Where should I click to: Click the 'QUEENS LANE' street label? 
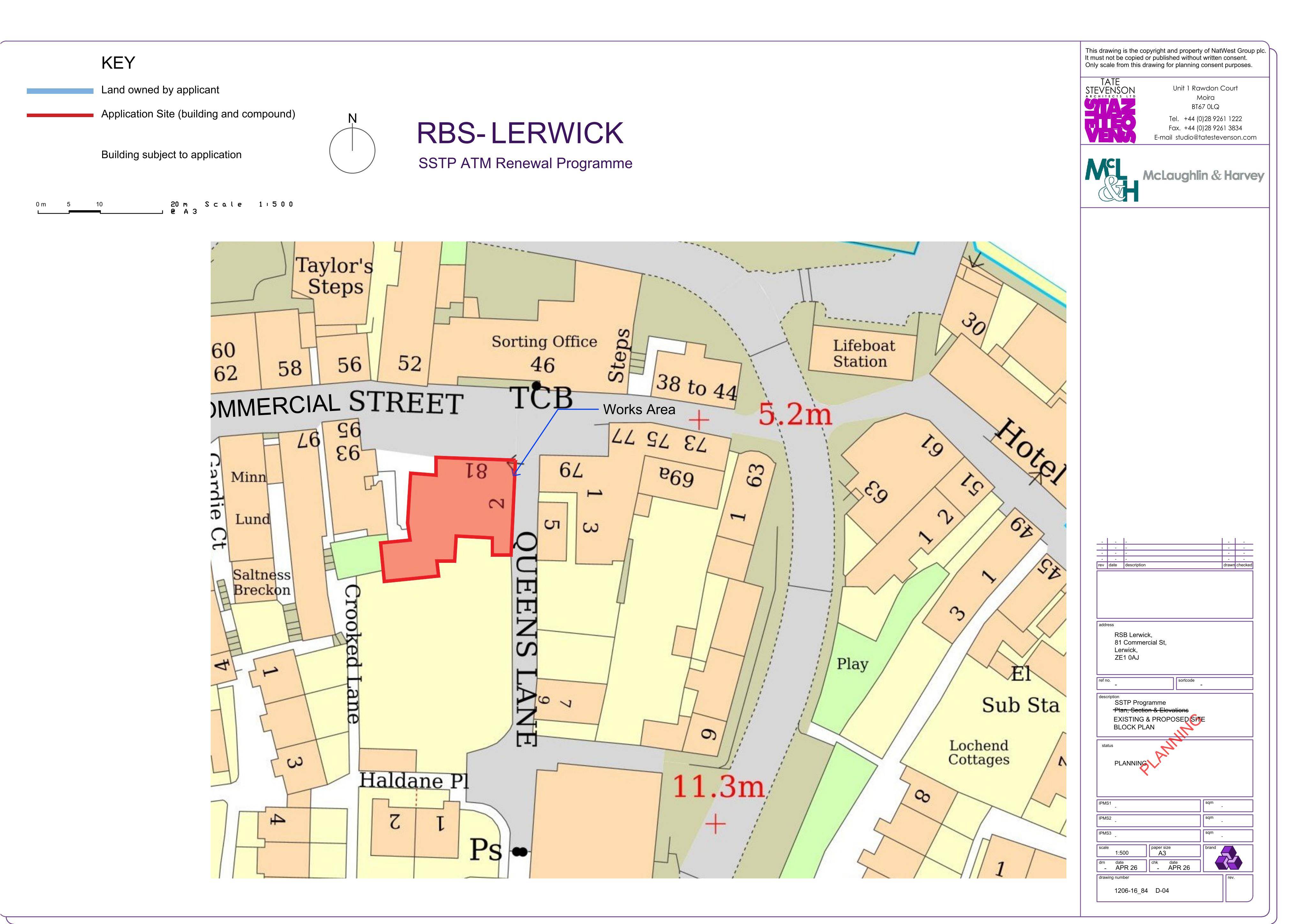coord(526,639)
